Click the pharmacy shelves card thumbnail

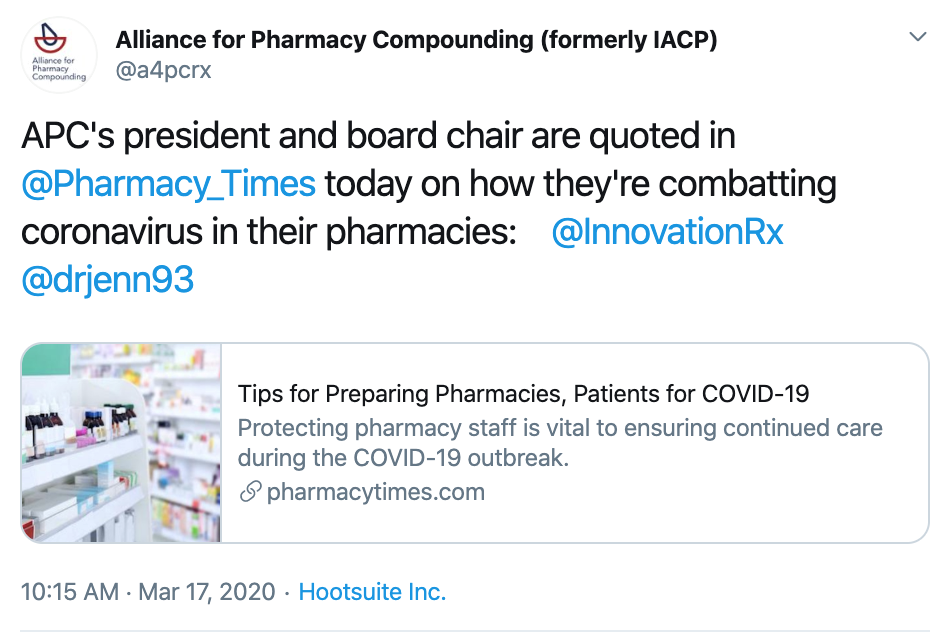[x=121, y=443]
